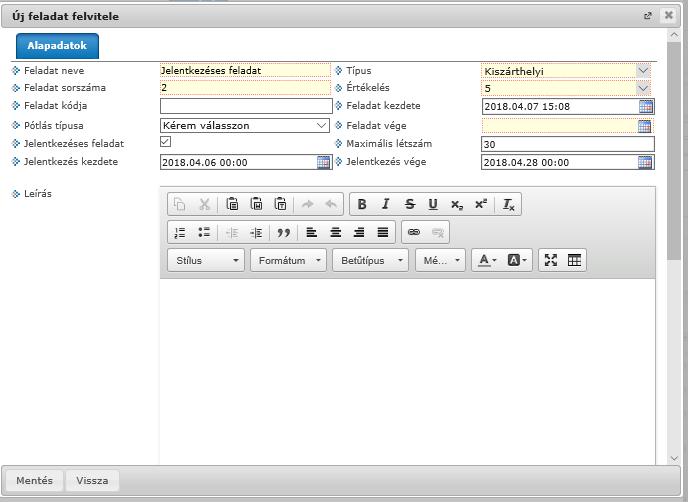This screenshot has height=502, width=688.
Task: Open calendar for Jelentkezés vége
Action: [x=645, y=162]
